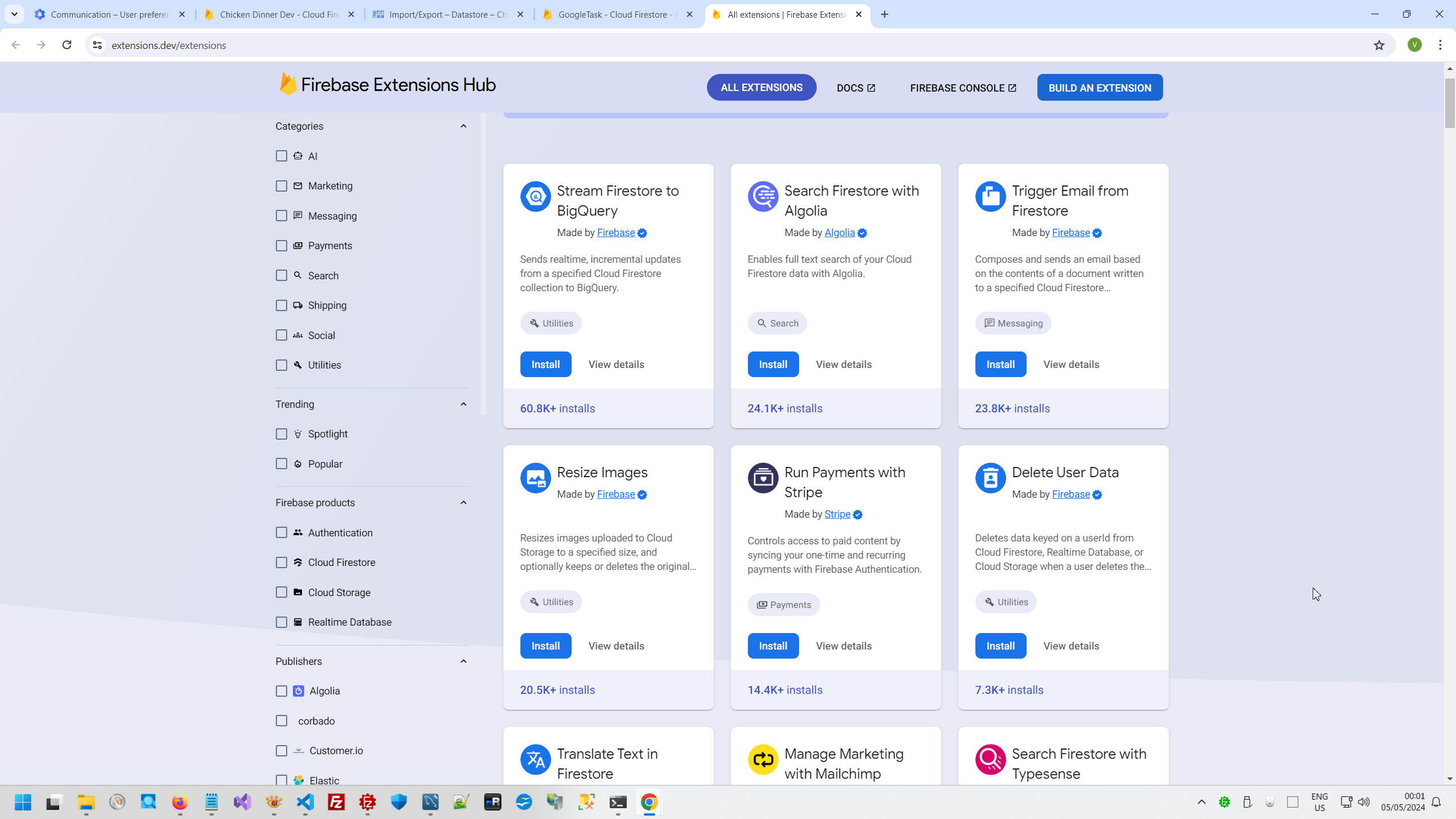
Task: View details for Run Payments with Stripe
Action: (x=843, y=646)
